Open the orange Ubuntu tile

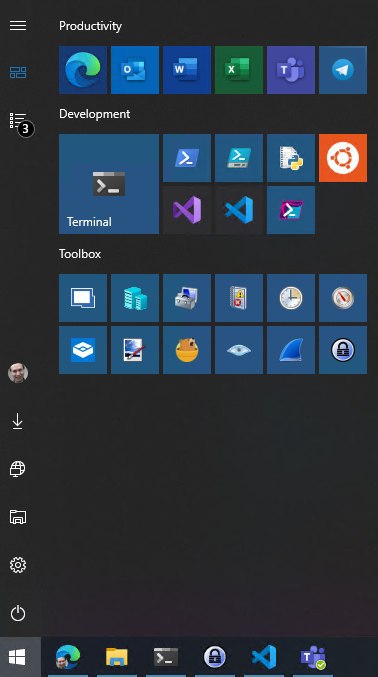coord(343,158)
